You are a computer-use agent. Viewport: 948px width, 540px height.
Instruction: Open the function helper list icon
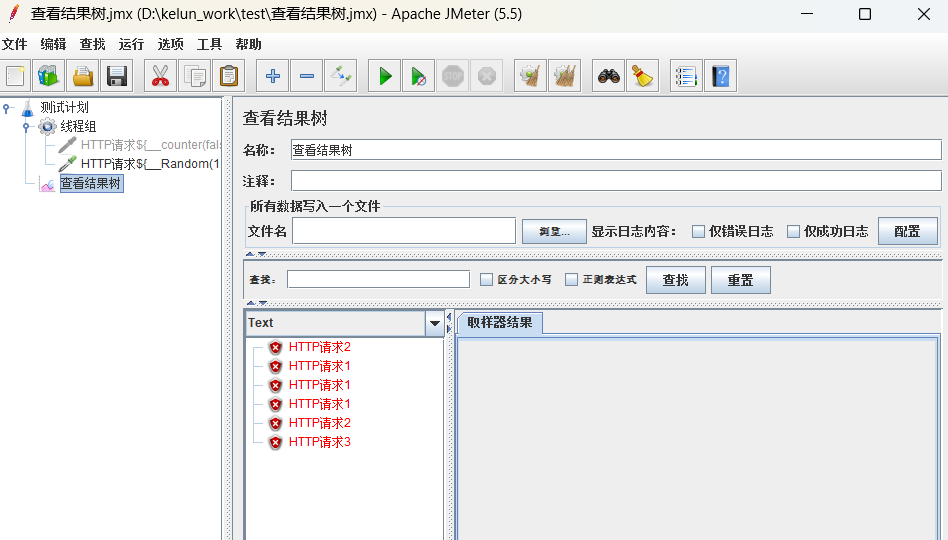coord(686,76)
